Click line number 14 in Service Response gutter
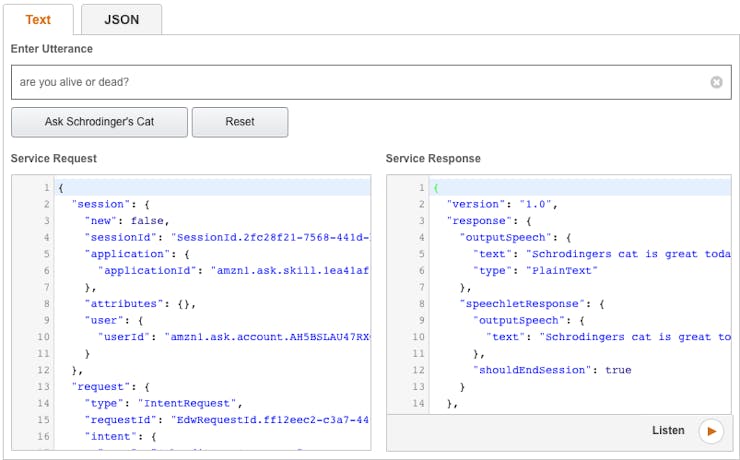 [x=418, y=403]
